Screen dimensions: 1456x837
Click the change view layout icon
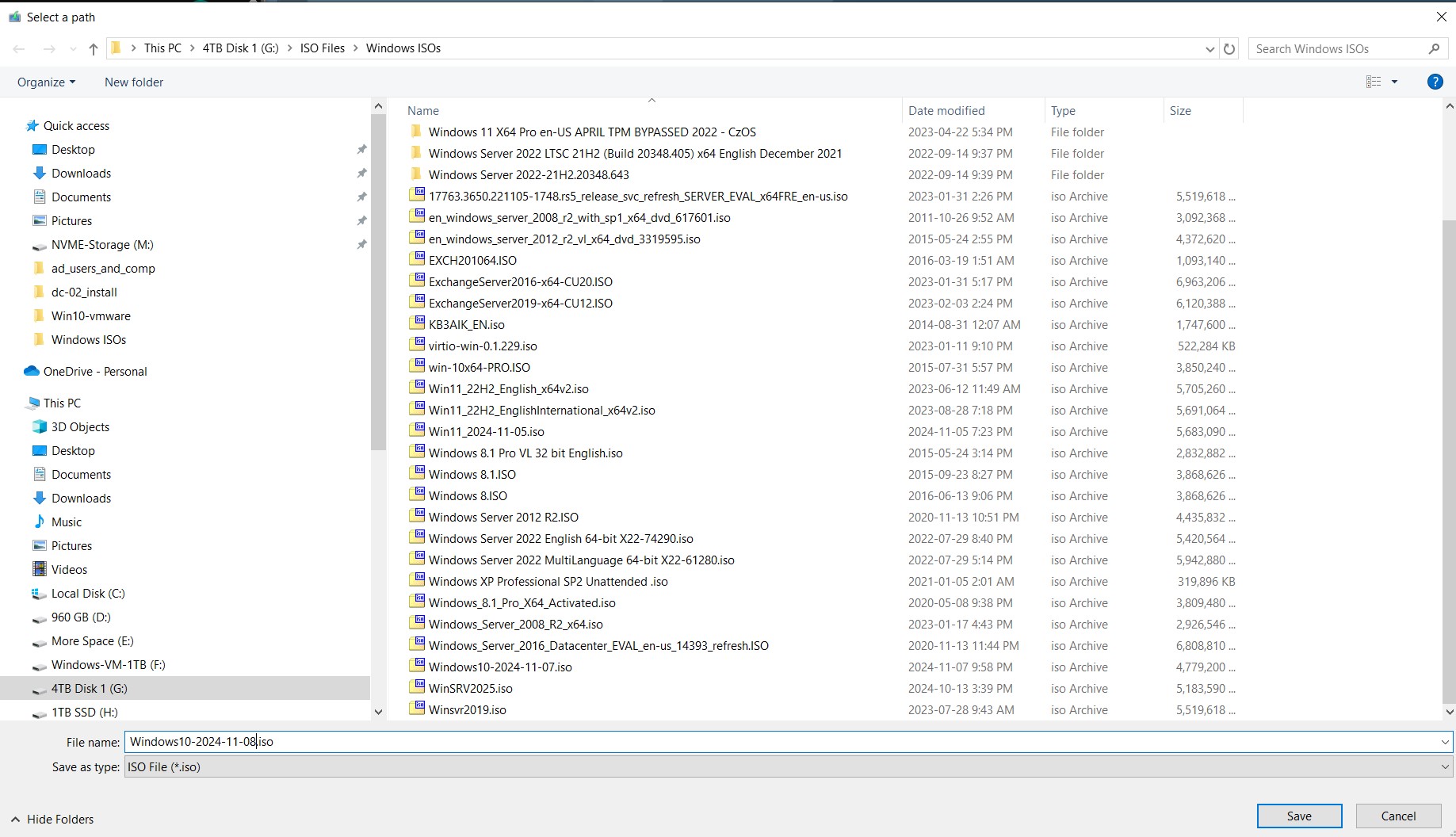pos(1374,82)
